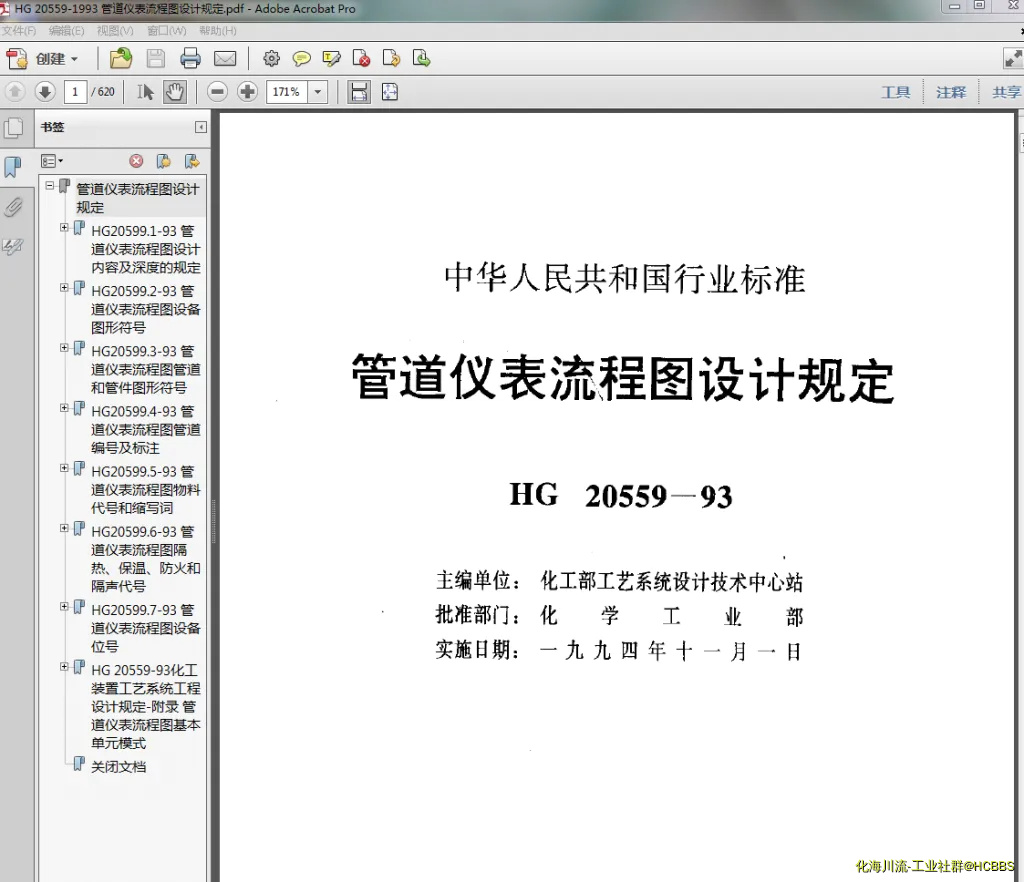Go to next page with down arrow
This screenshot has width=1024, height=882.
tap(44, 92)
